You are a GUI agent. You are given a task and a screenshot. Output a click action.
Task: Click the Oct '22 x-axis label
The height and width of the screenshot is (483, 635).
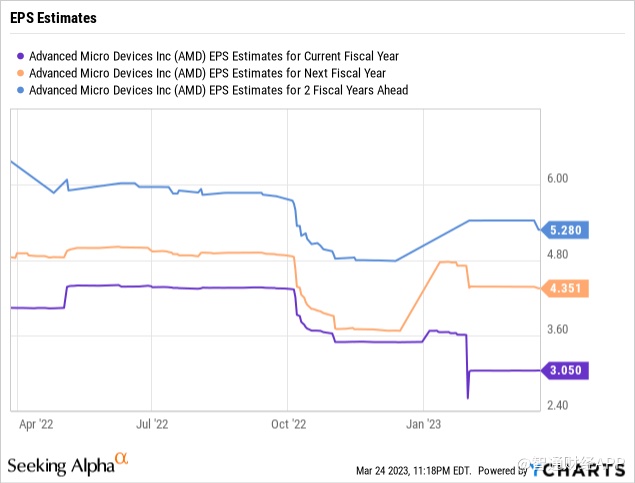(288, 423)
